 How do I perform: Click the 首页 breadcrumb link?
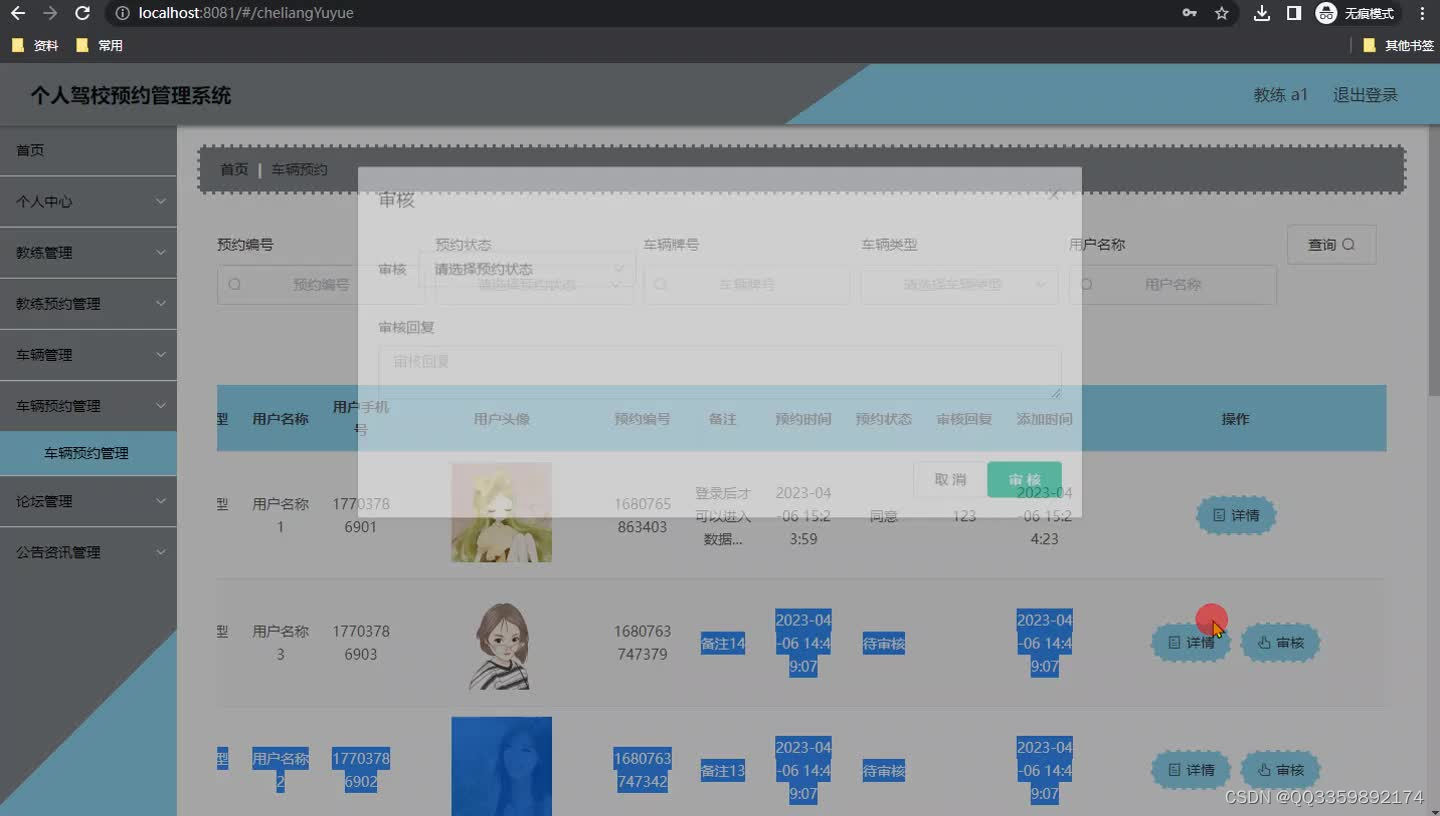pyautogui.click(x=234, y=169)
